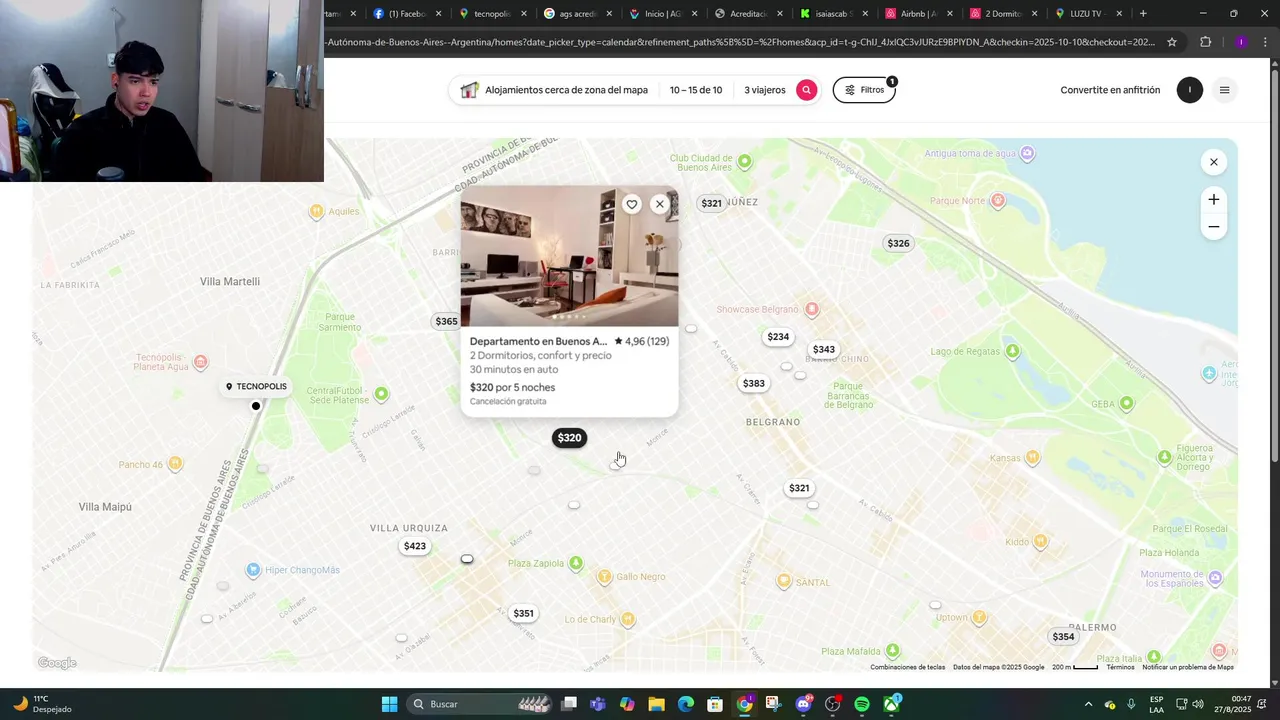Click 'Combinaciones de teclas' map link
1280x720 pixels.
[x=907, y=667]
